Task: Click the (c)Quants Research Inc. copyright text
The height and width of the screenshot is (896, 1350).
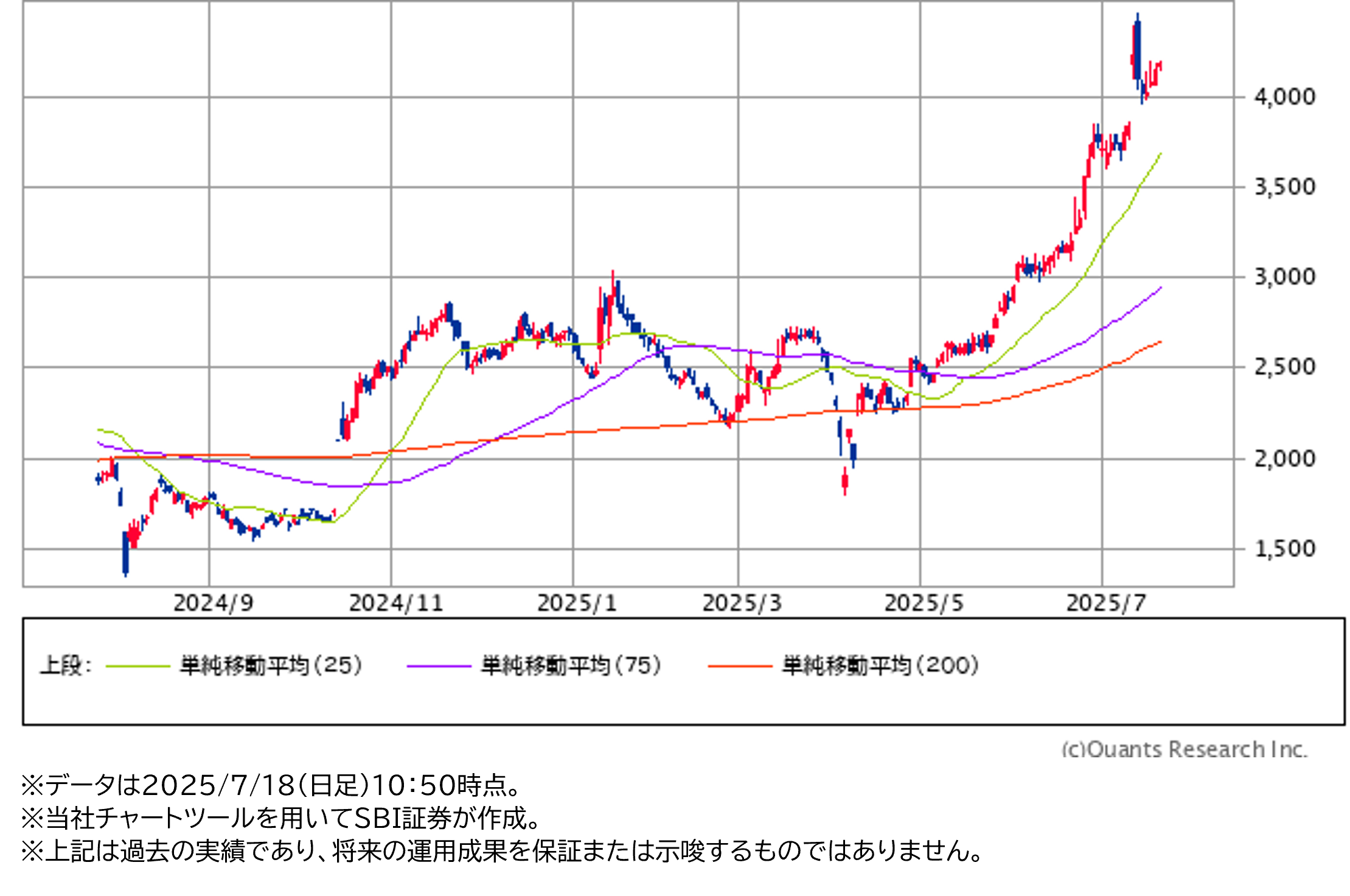Action: [x=1184, y=748]
